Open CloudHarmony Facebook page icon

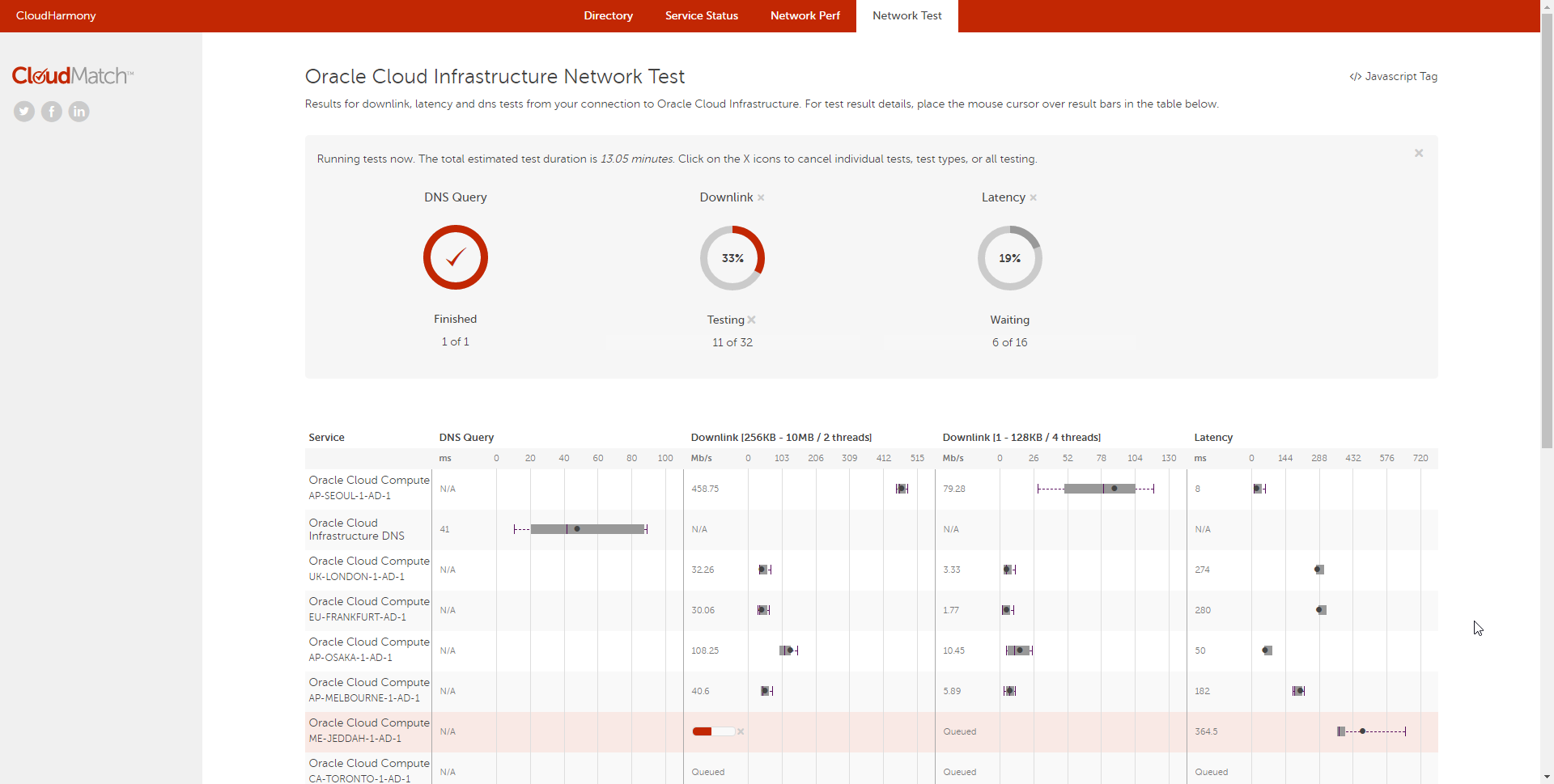coord(52,112)
